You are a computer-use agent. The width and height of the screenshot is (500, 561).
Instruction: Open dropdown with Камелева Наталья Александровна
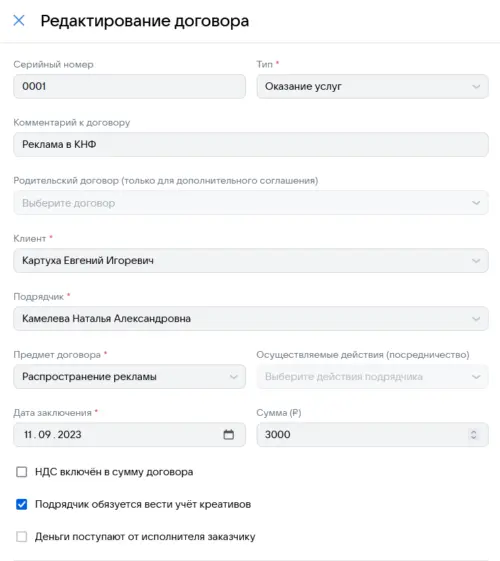(251, 319)
